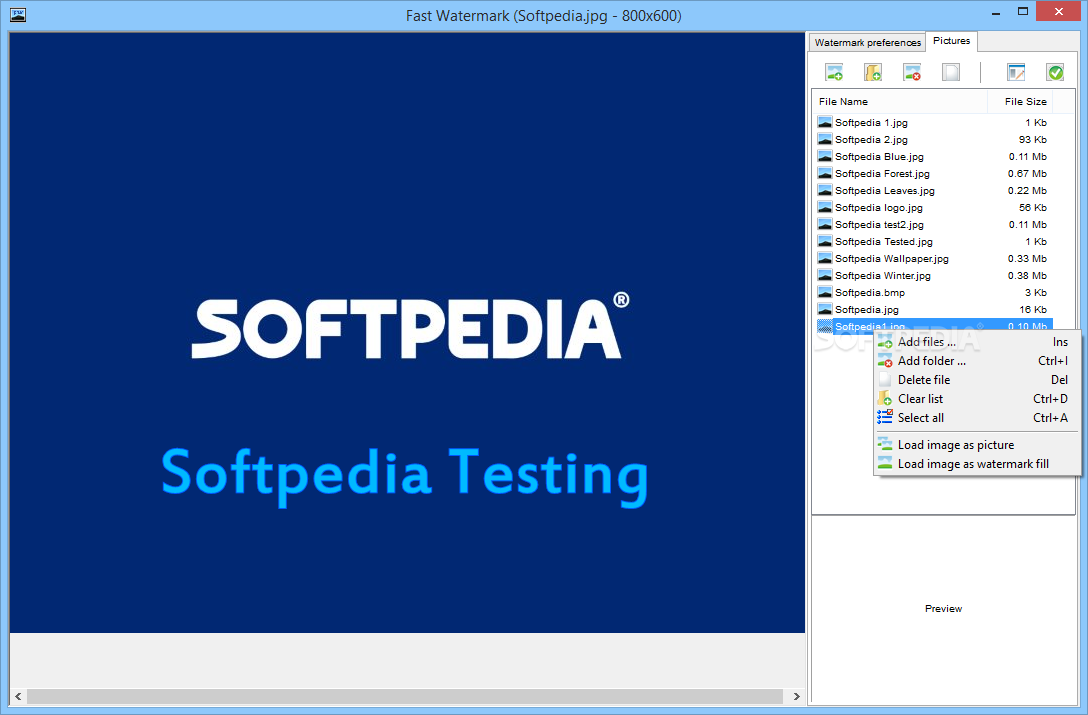Screen dimensions: 1088x715
Task: Select the Softpedia.jpg file name
Action: pos(867,310)
